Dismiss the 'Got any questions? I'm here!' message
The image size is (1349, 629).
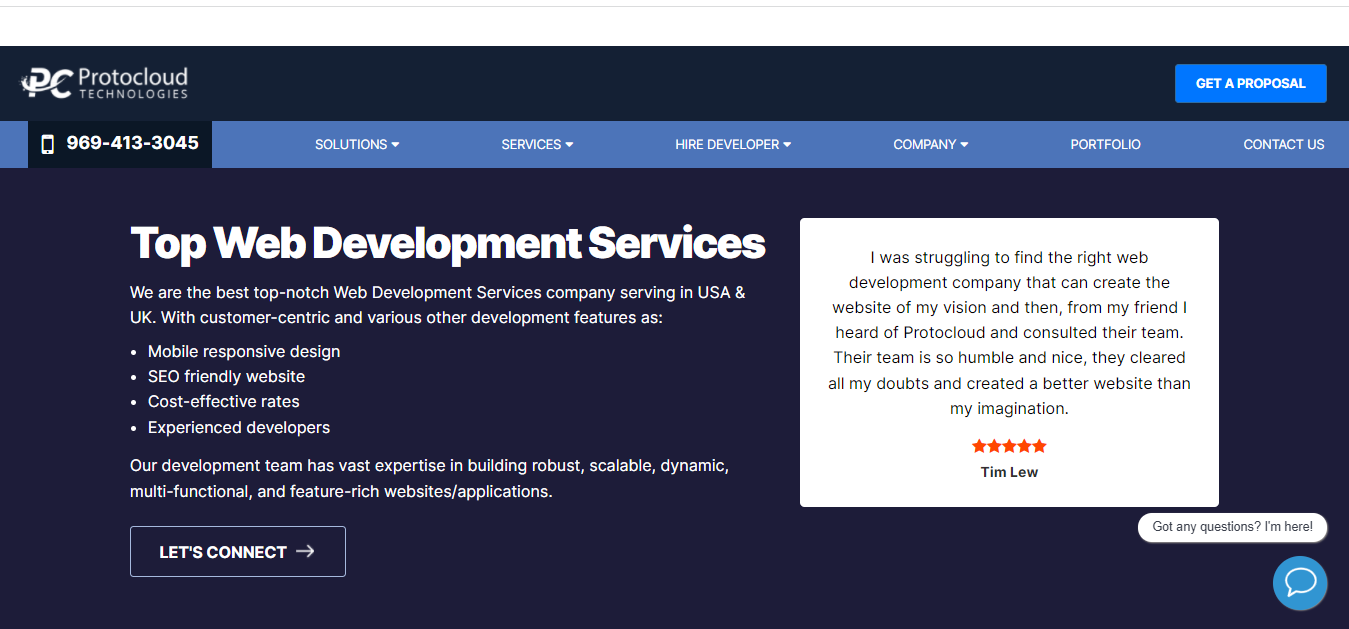pyautogui.click(x=1232, y=527)
